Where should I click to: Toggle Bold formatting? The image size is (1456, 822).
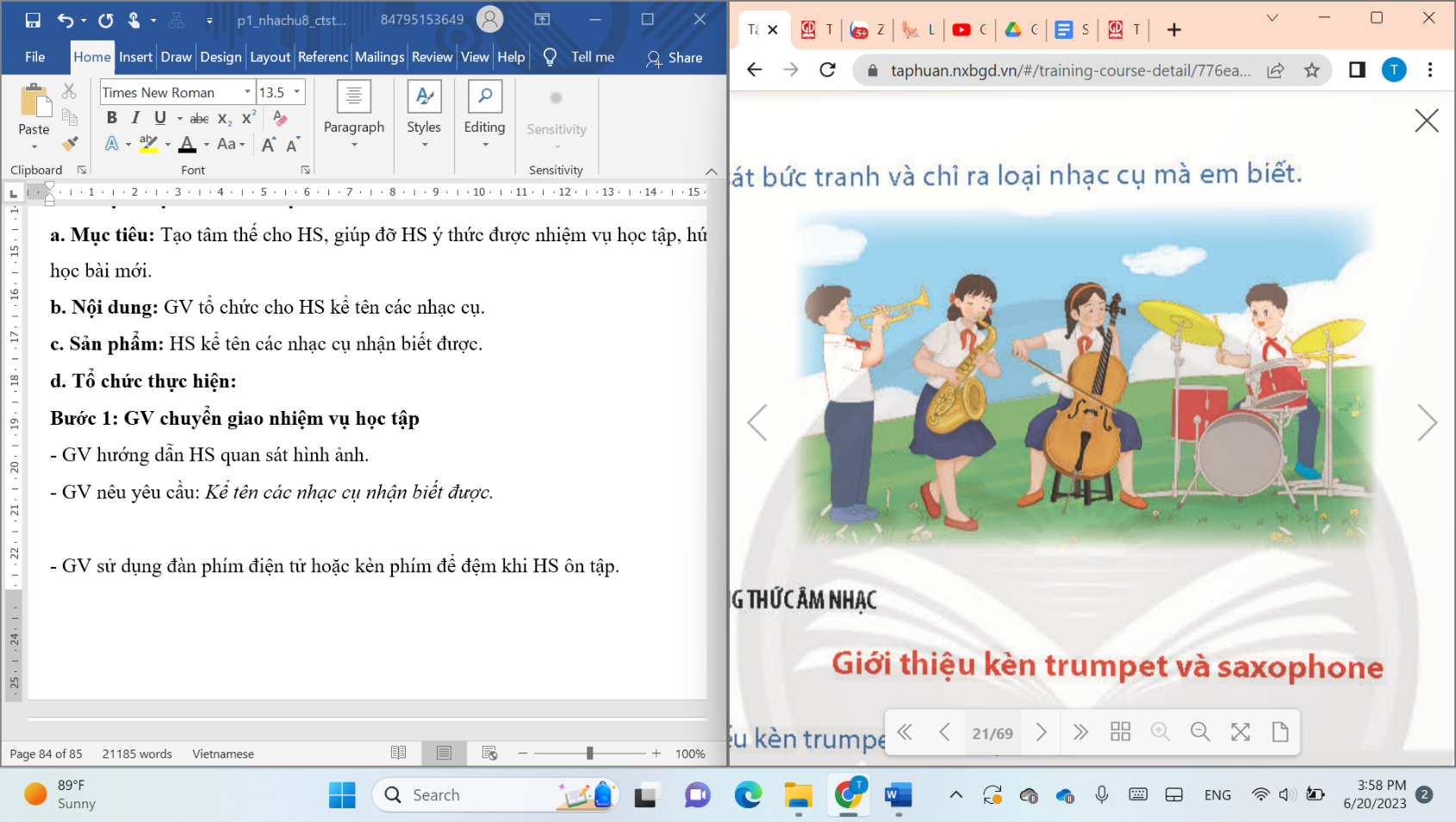click(111, 118)
